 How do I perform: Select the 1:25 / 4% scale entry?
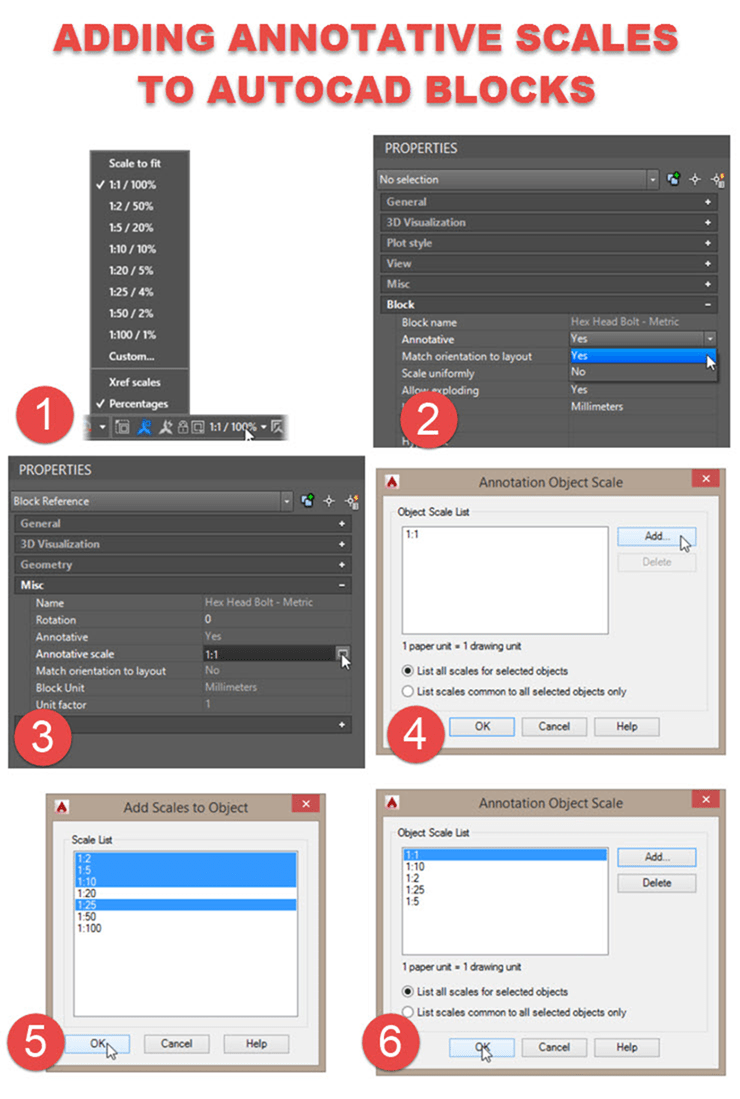131,292
